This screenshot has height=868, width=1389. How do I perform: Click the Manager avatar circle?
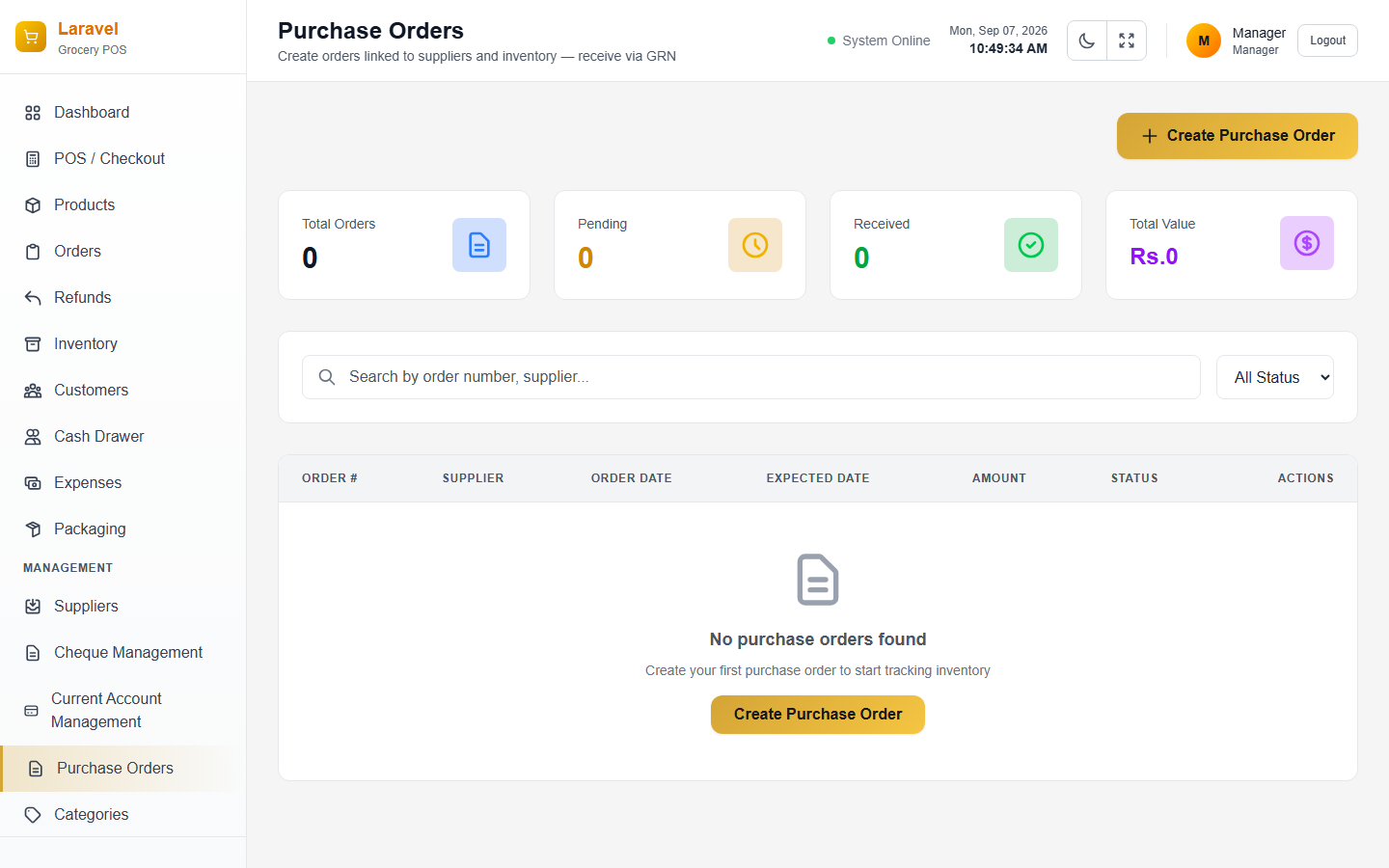point(1204,41)
